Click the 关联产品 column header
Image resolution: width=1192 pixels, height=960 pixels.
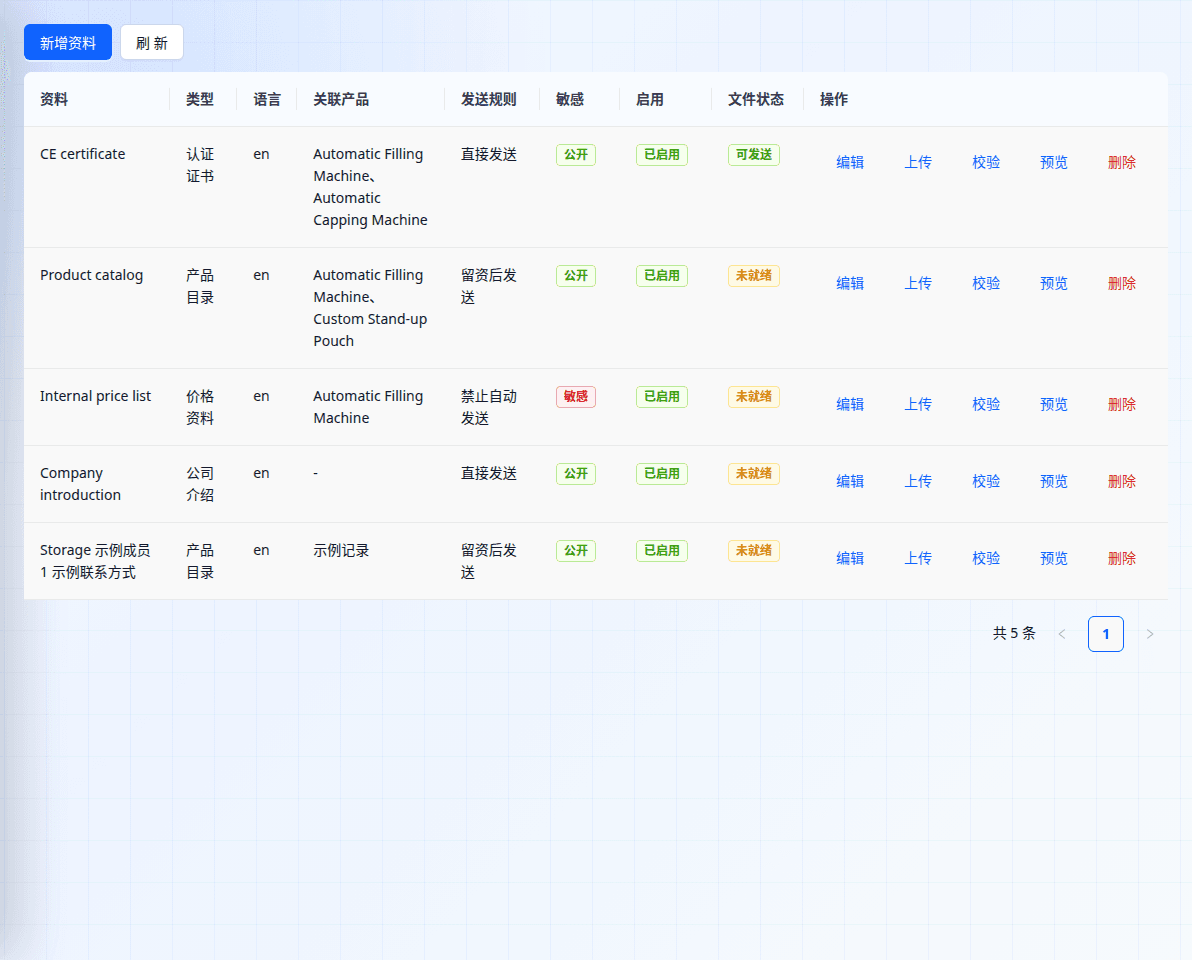pos(341,100)
